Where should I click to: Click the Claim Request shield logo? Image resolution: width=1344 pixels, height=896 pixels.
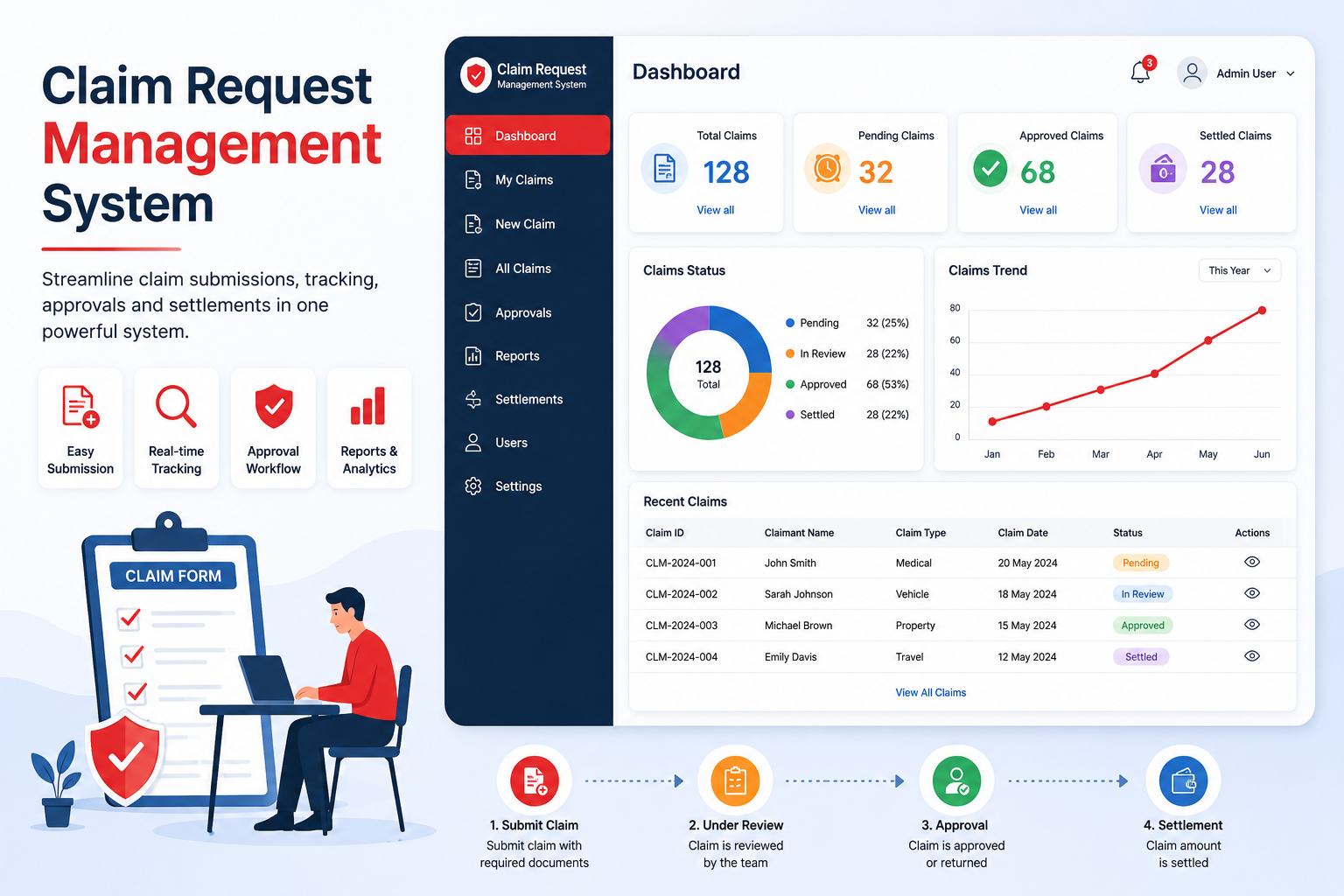[x=476, y=76]
